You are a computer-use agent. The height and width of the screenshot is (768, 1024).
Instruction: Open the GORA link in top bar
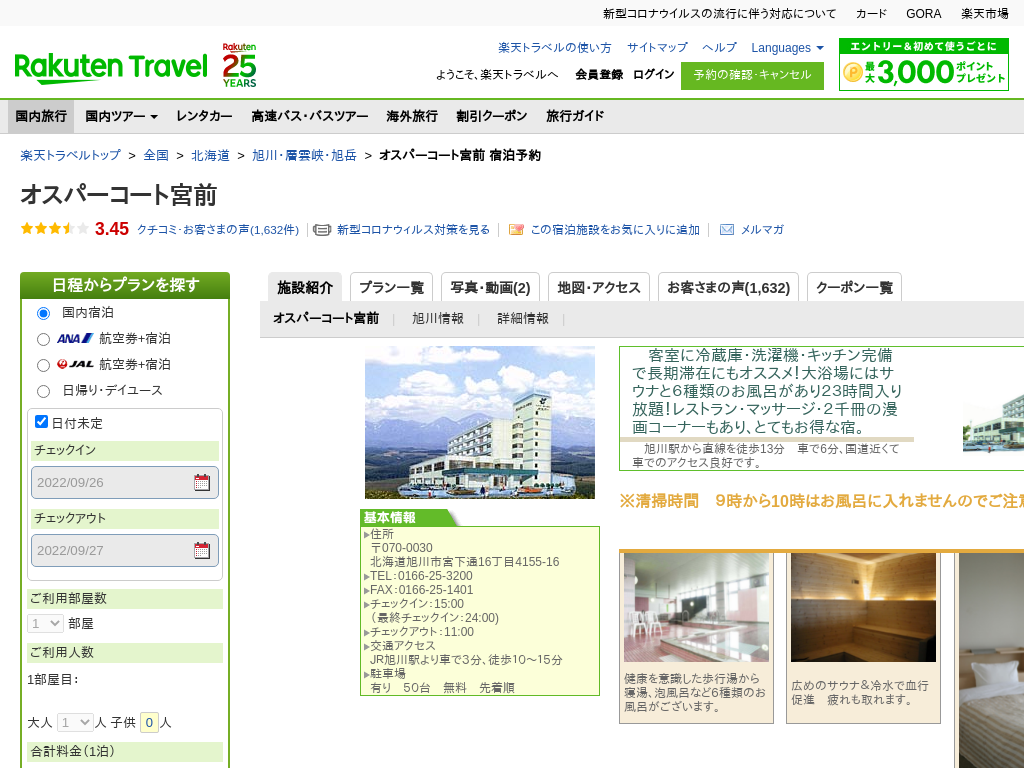[923, 14]
